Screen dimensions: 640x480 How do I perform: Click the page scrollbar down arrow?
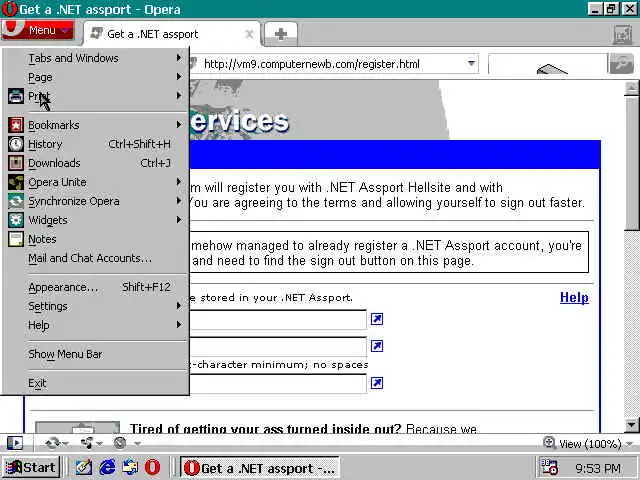(x=632, y=424)
